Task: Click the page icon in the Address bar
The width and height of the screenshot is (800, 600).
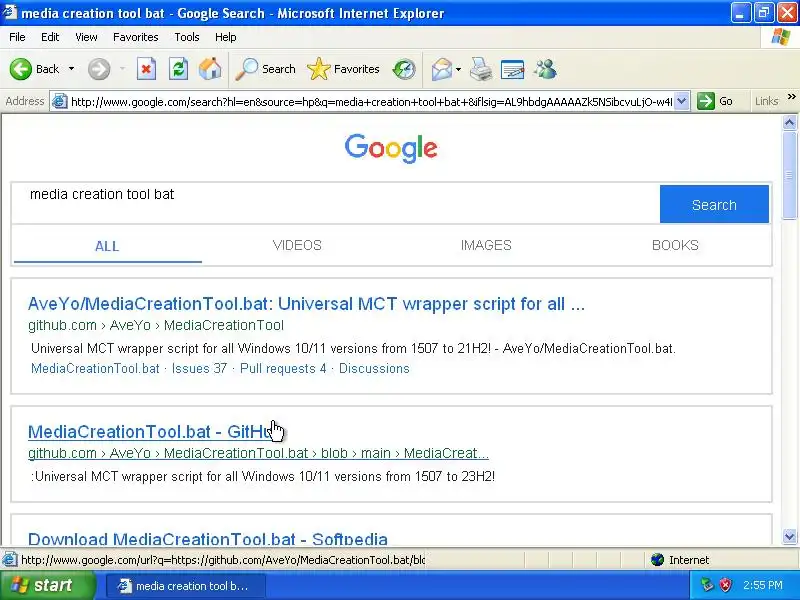Action: [x=60, y=102]
